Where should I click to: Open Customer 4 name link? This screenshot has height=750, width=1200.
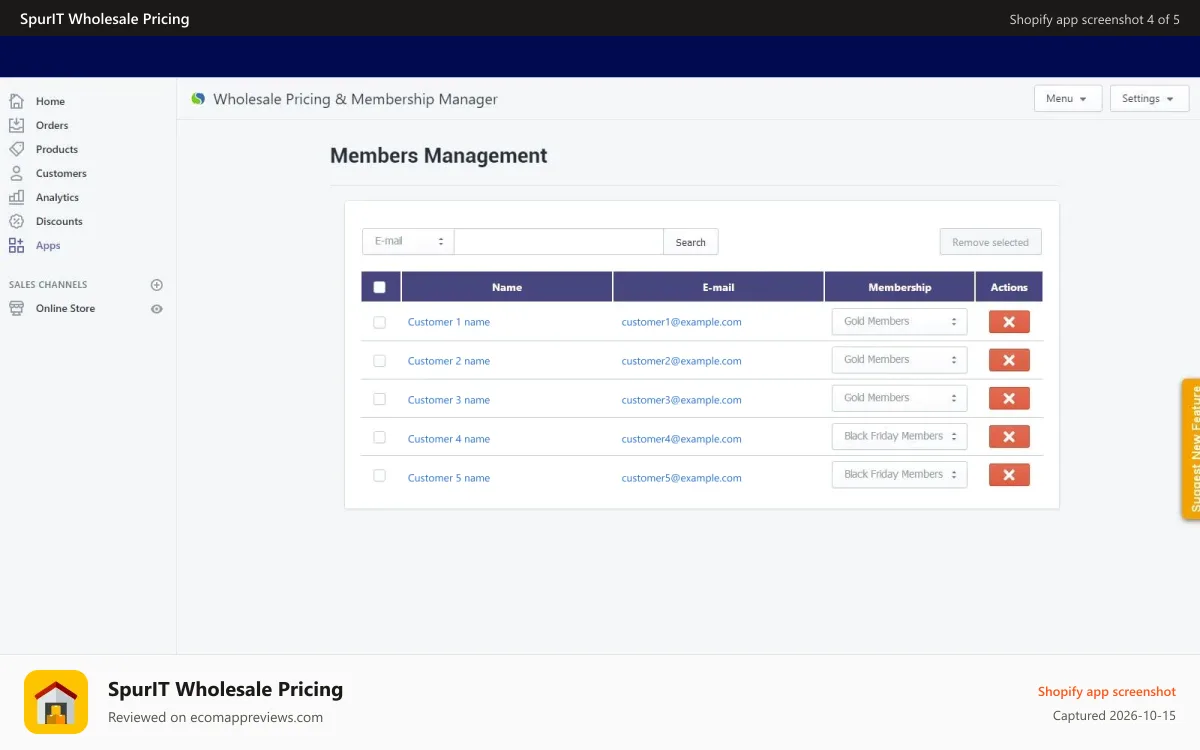point(449,439)
